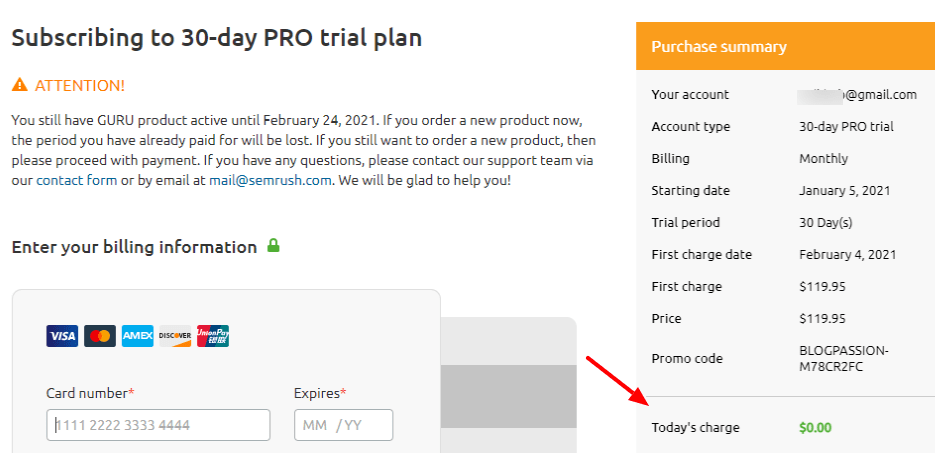Viewport: 935px width, 453px height.
Task: Click the mail@semrush.com email link
Action: (x=270, y=181)
